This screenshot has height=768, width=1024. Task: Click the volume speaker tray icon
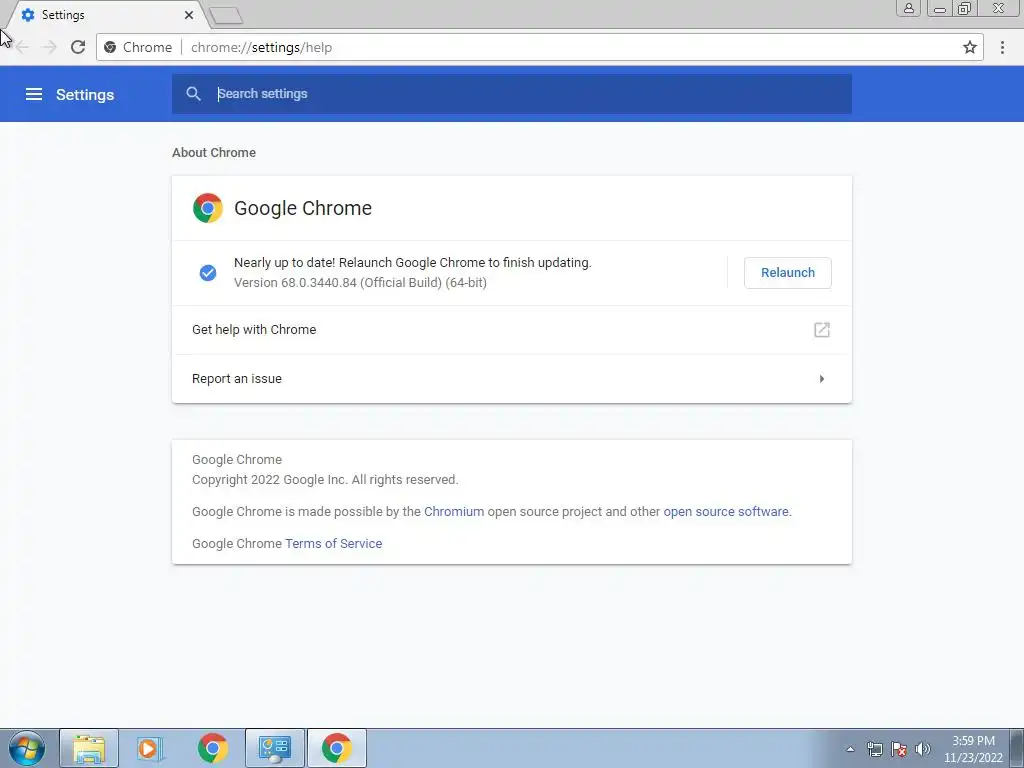pyautogui.click(x=923, y=749)
